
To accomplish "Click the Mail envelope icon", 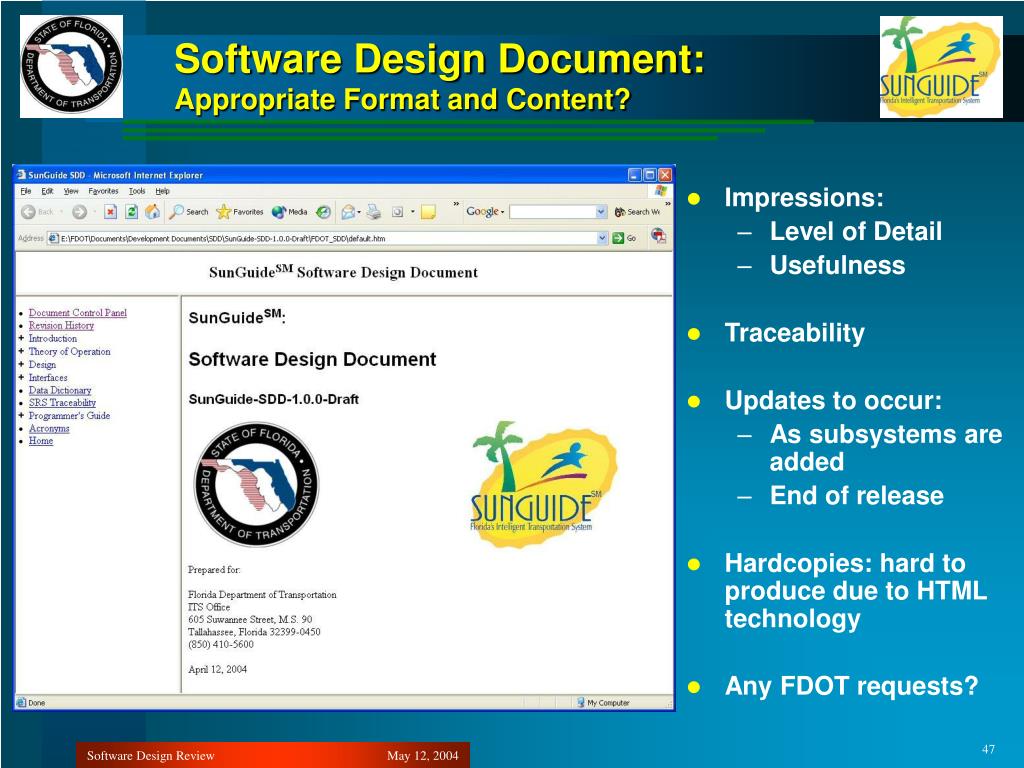I will pos(348,212).
